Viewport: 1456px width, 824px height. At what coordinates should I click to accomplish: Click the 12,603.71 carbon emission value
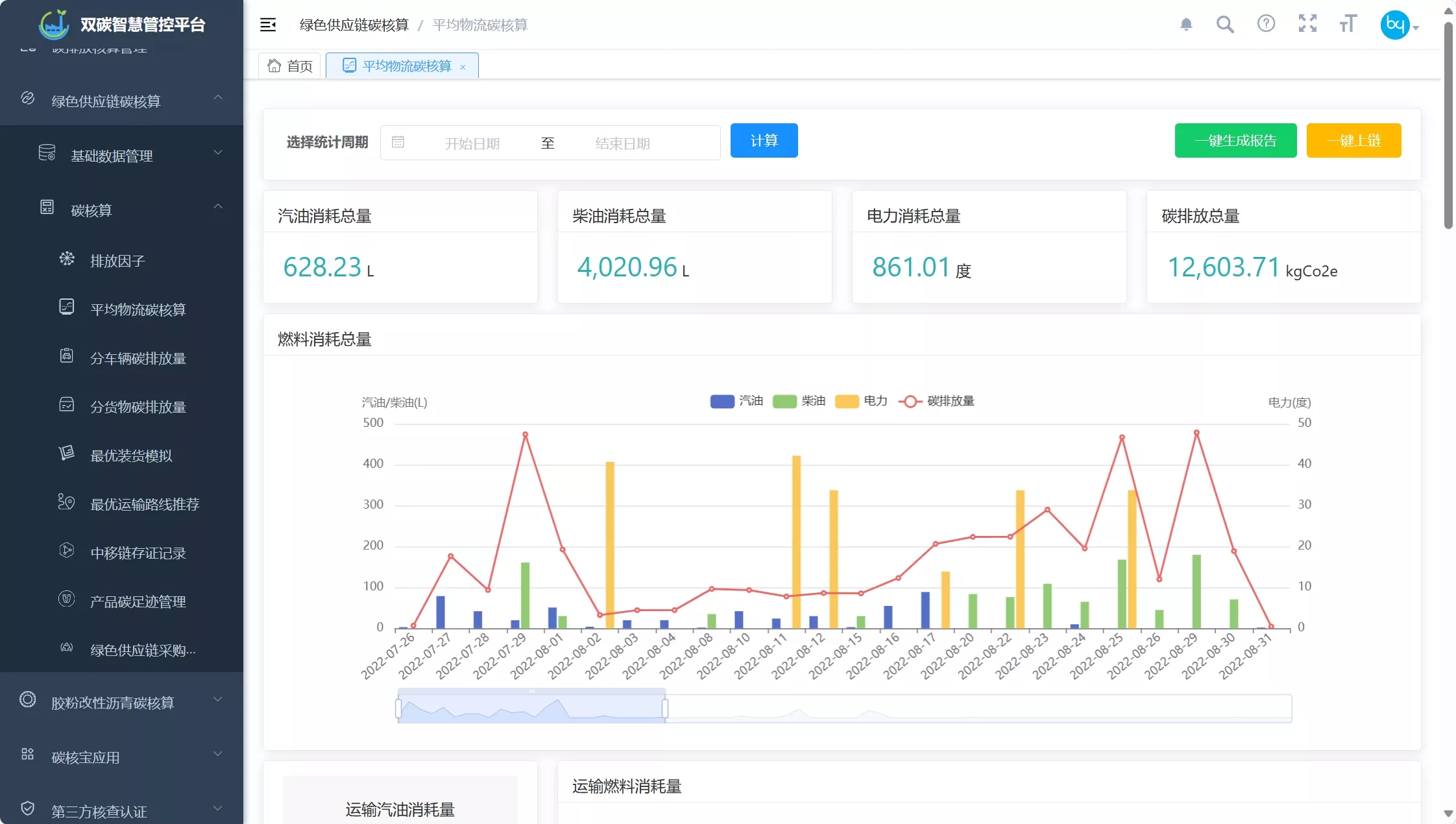[x=1224, y=267]
